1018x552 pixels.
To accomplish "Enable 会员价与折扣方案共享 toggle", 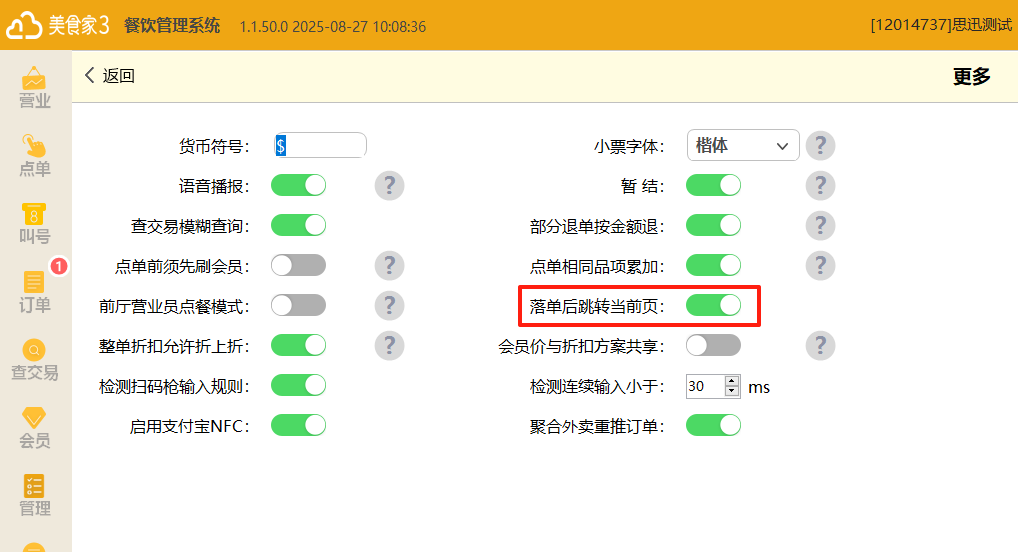I will [x=713, y=345].
